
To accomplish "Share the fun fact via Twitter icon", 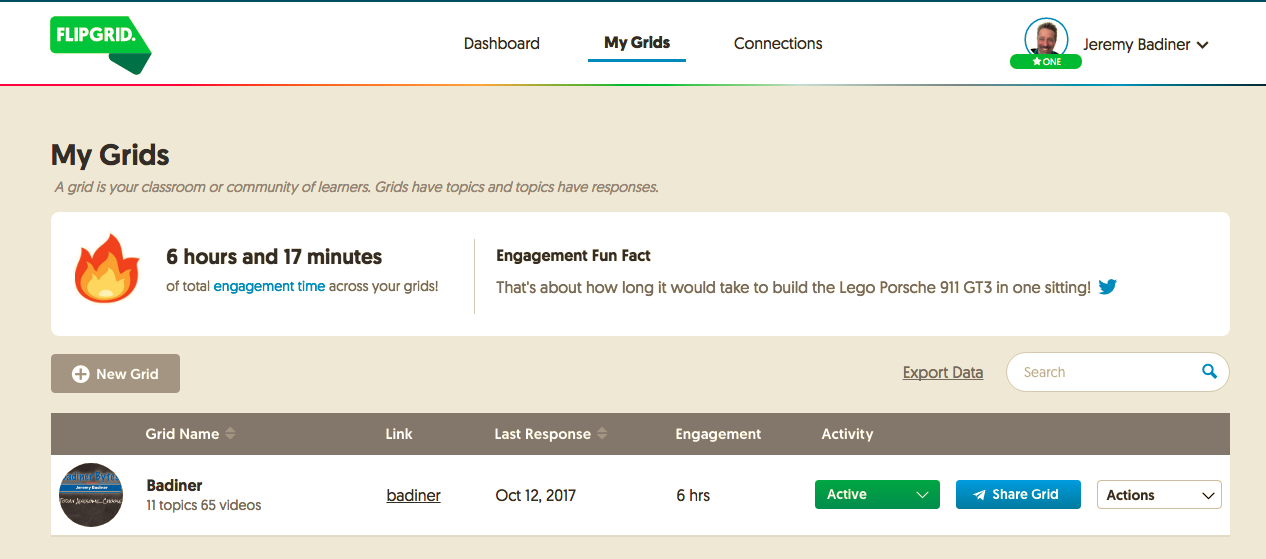I will click(1108, 287).
